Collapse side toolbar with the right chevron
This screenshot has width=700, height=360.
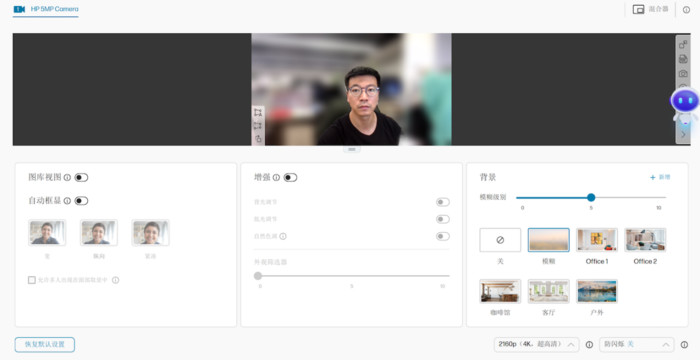coord(683,134)
